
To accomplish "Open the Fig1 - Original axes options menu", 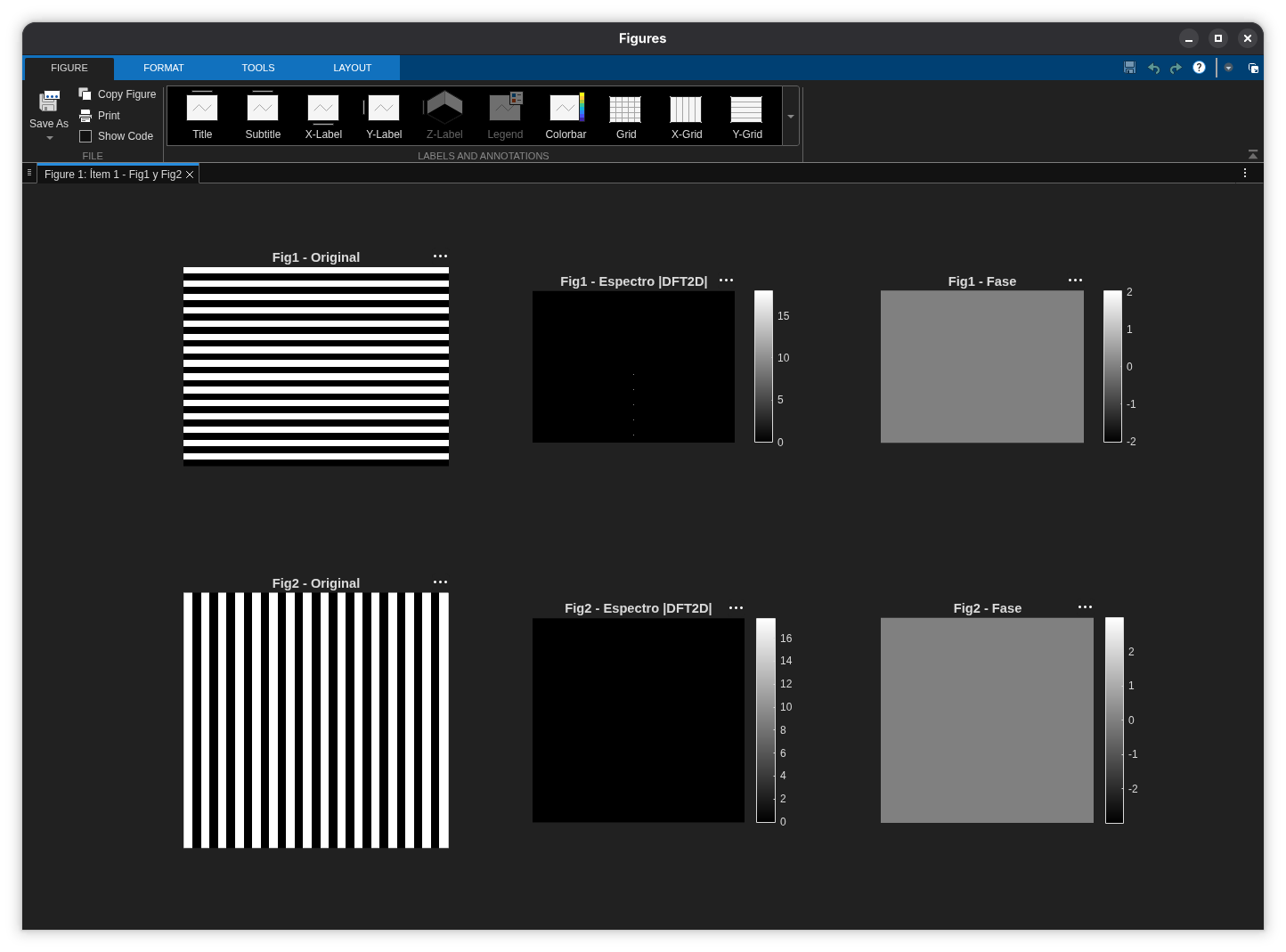I will click(440, 256).
